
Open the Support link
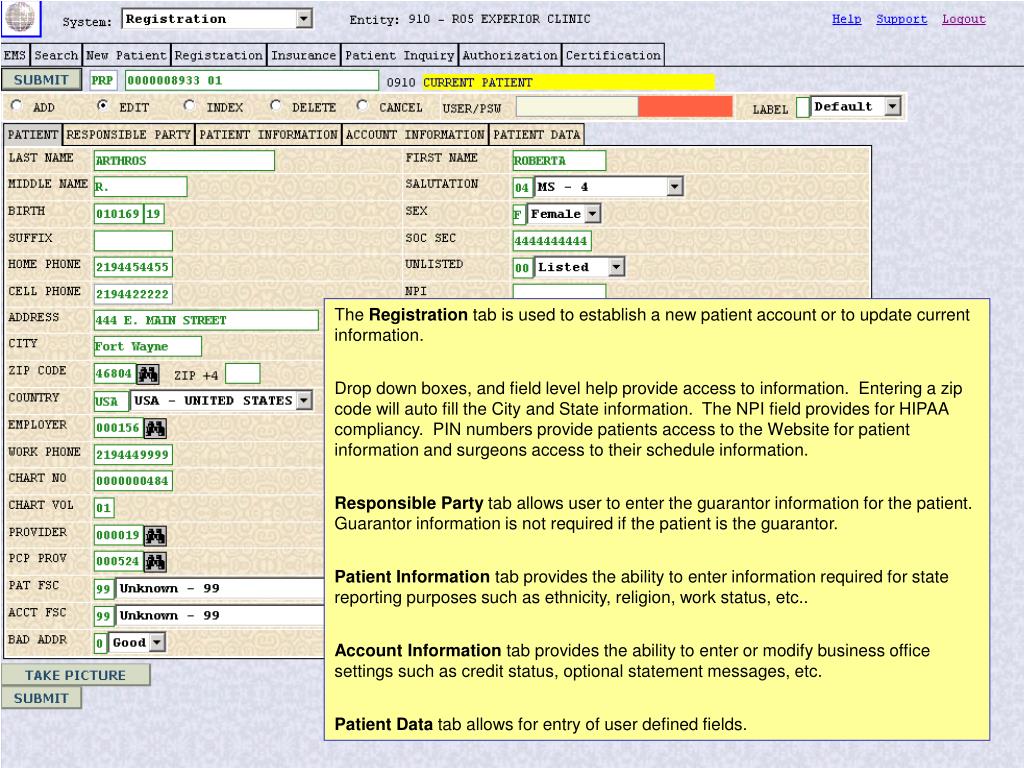click(901, 19)
